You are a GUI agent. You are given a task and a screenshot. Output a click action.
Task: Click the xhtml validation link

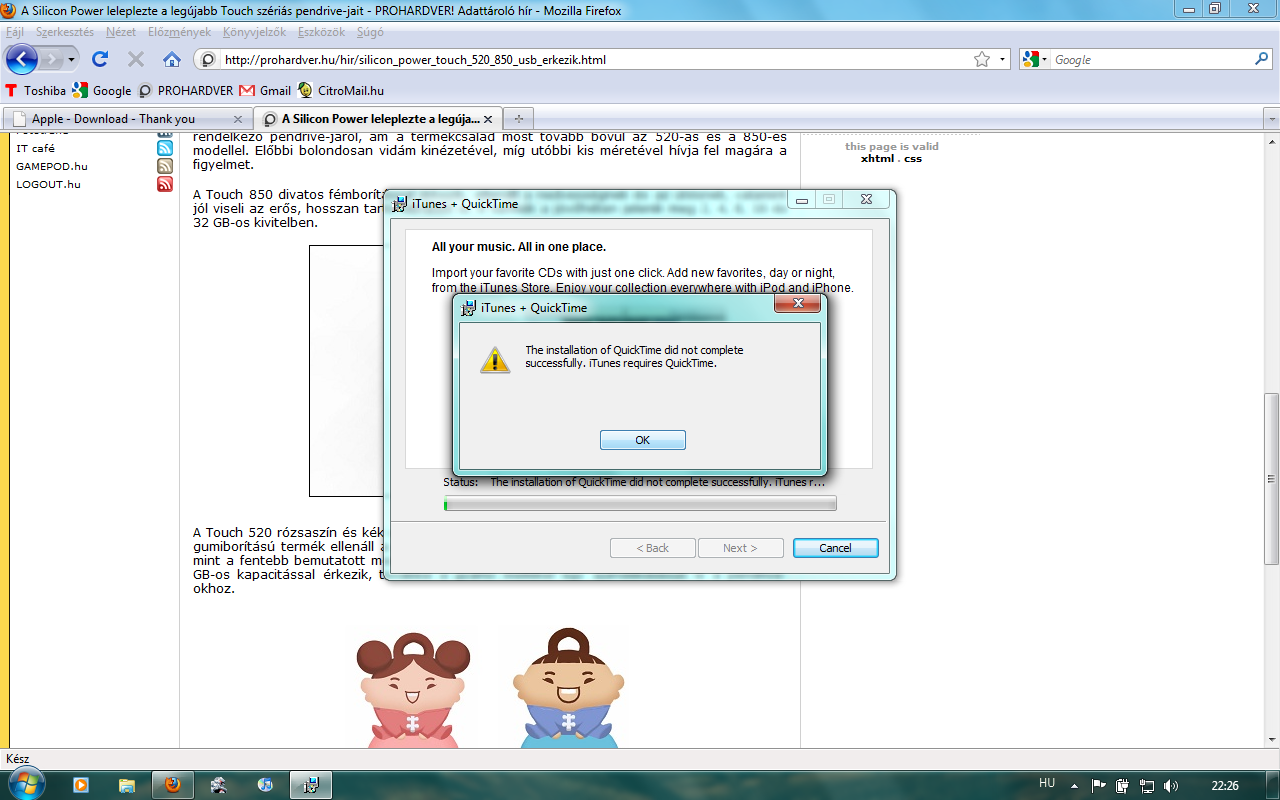pyautogui.click(x=877, y=158)
